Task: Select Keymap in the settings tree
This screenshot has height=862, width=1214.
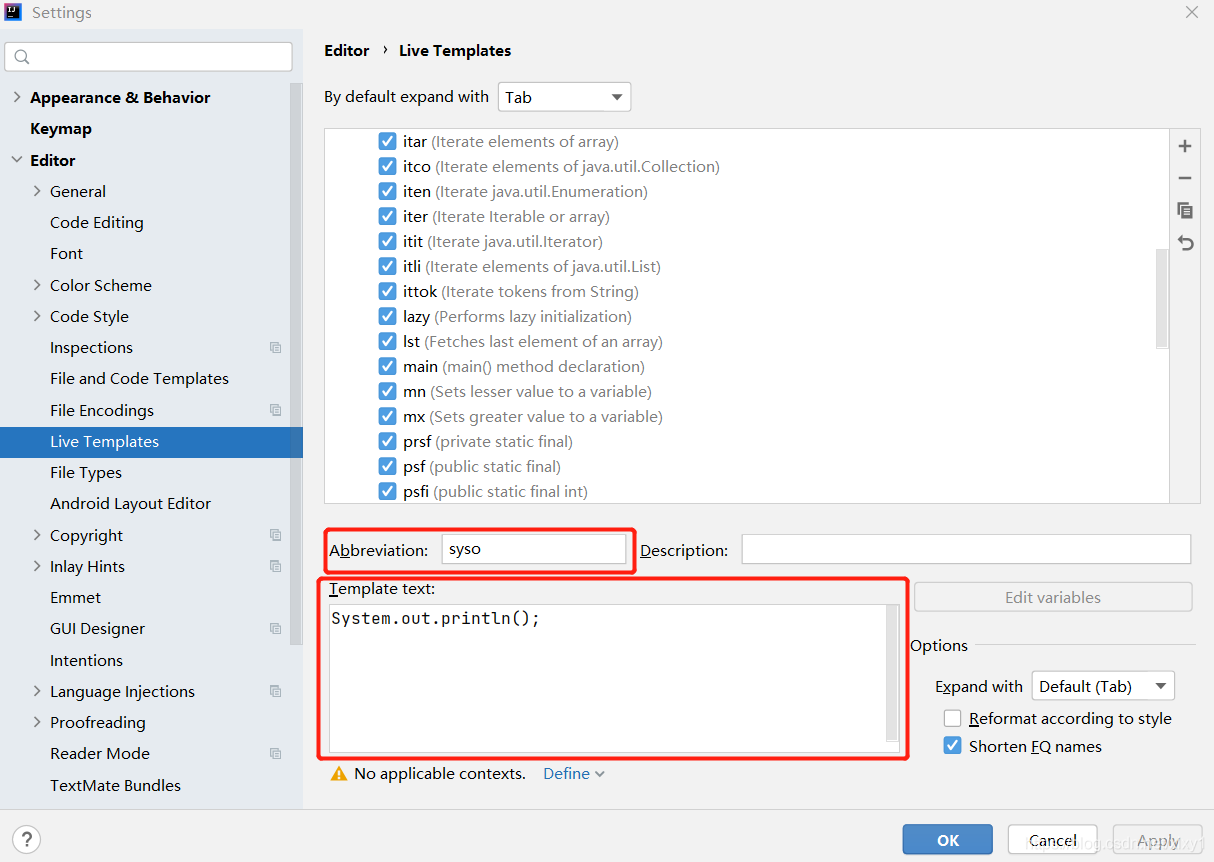Action: click(x=61, y=129)
